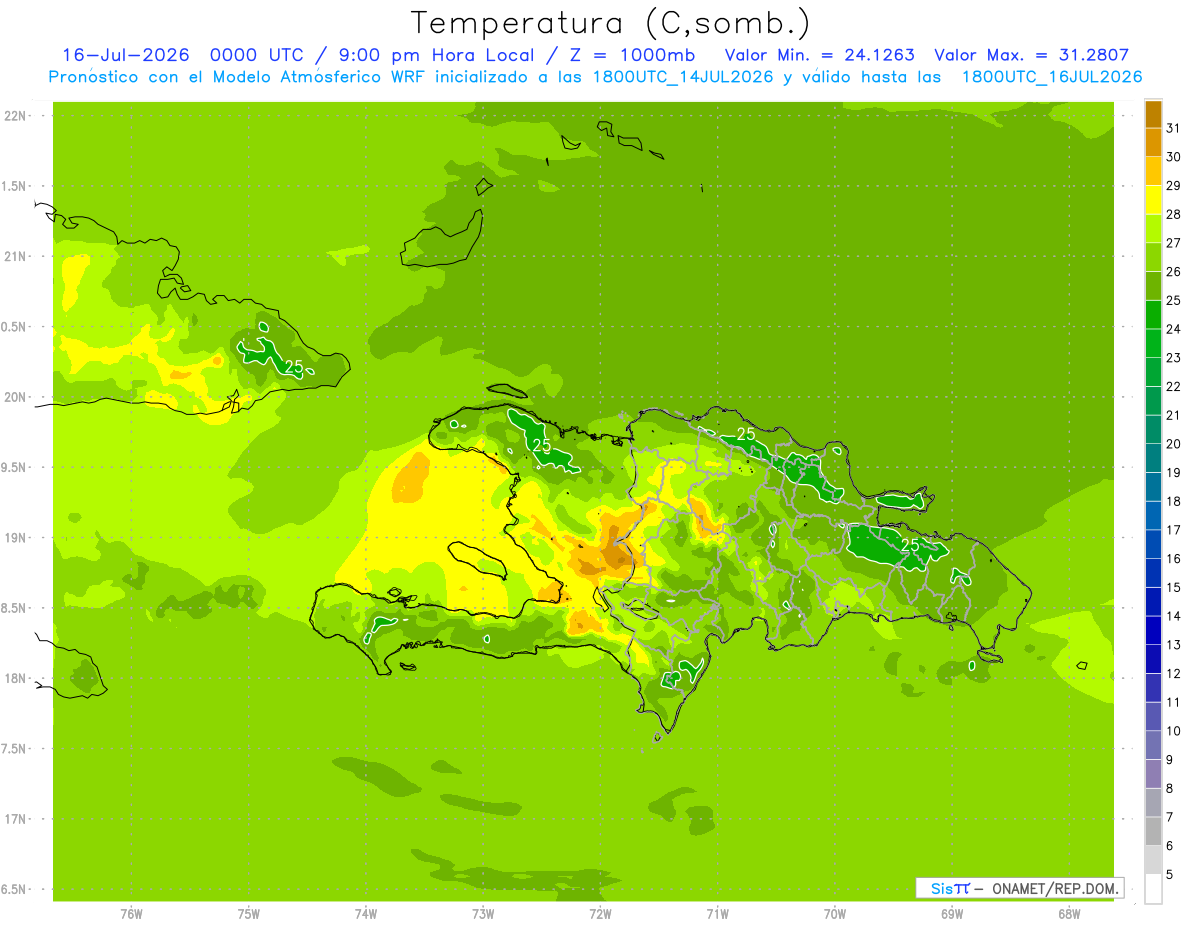The height and width of the screenshot is (927, 1200).
Task: Click the "Valor Min. = 24.1263" value
Action: [x=819, y=55]
